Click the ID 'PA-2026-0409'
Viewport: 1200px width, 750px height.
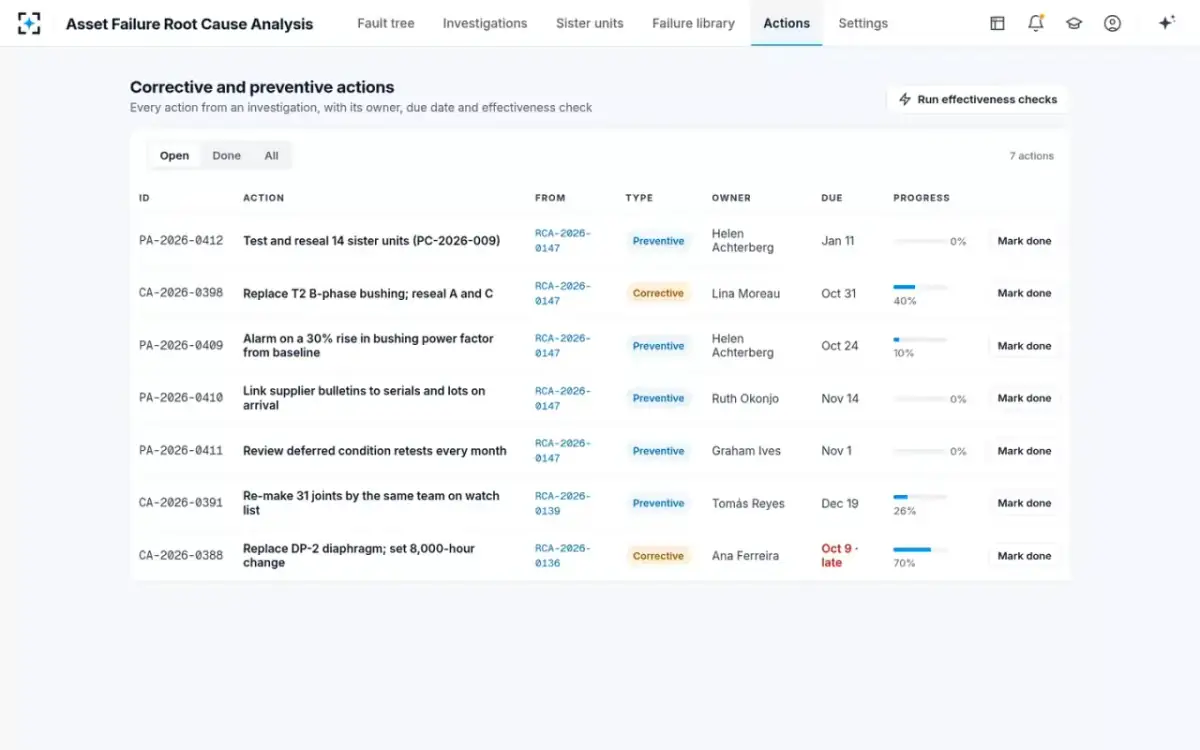[181, 346]
